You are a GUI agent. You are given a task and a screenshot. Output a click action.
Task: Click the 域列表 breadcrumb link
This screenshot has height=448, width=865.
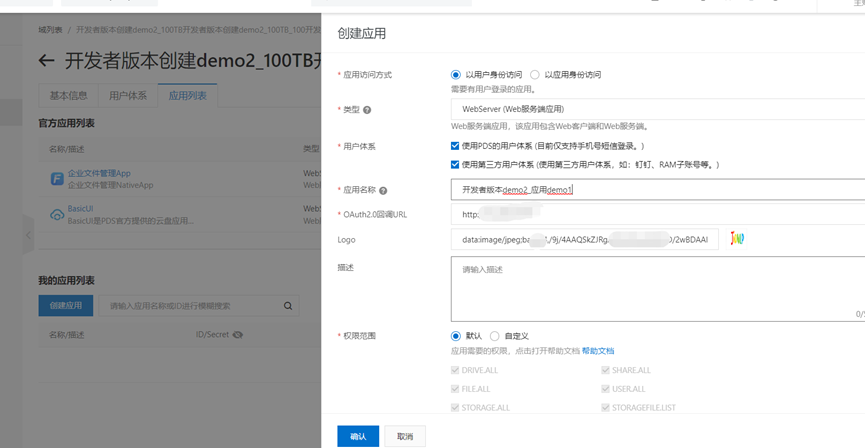[x=50, y=30]
